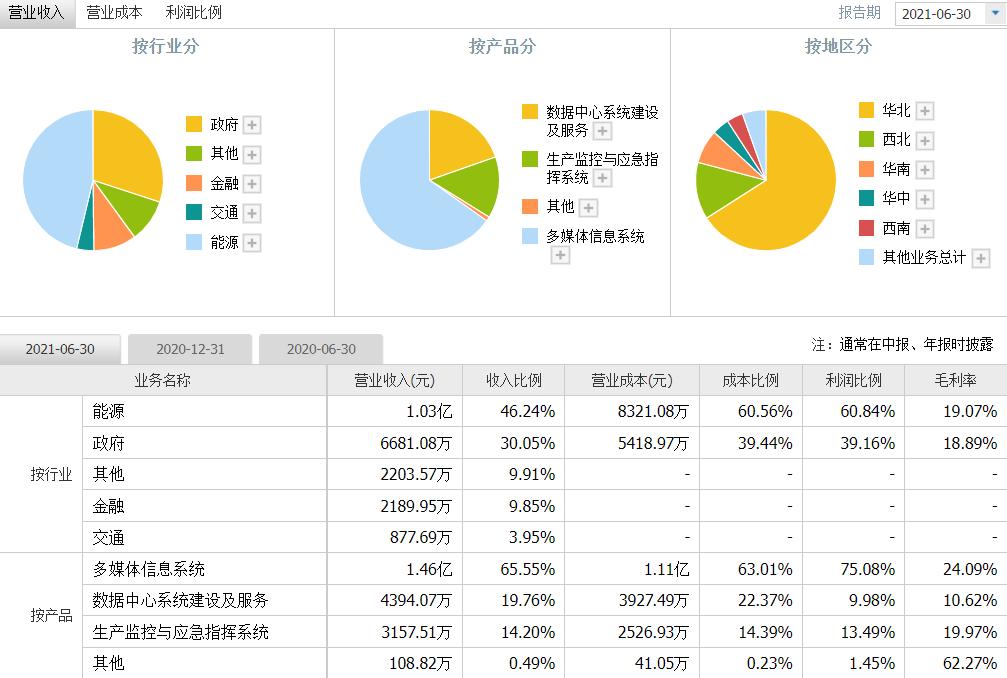Click the 营业成本(元) column header
The image size is (1007, 678).
(x=632, y=381)
